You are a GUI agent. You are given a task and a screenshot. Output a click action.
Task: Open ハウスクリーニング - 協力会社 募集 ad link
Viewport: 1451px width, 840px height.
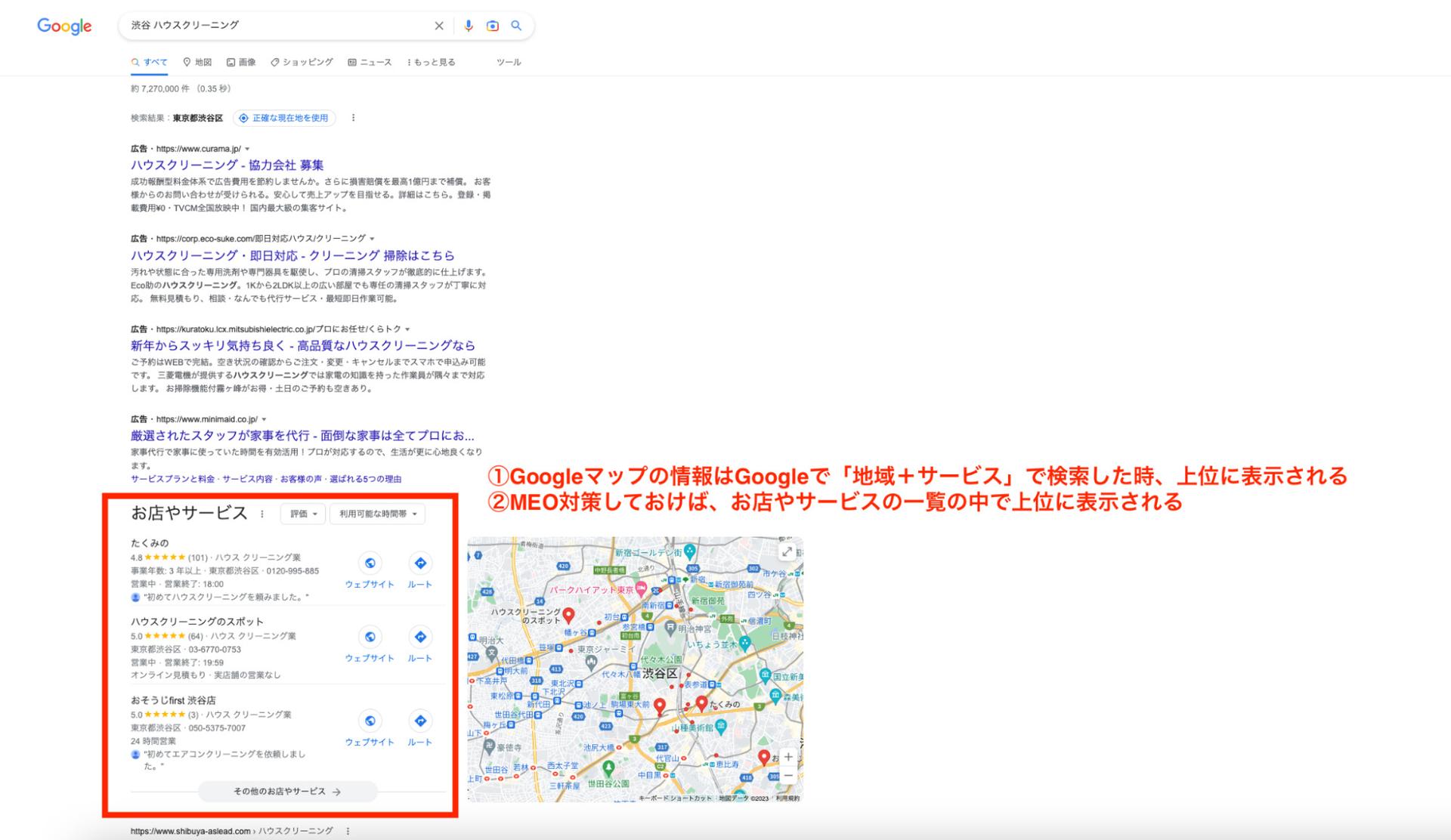(227, 165)
